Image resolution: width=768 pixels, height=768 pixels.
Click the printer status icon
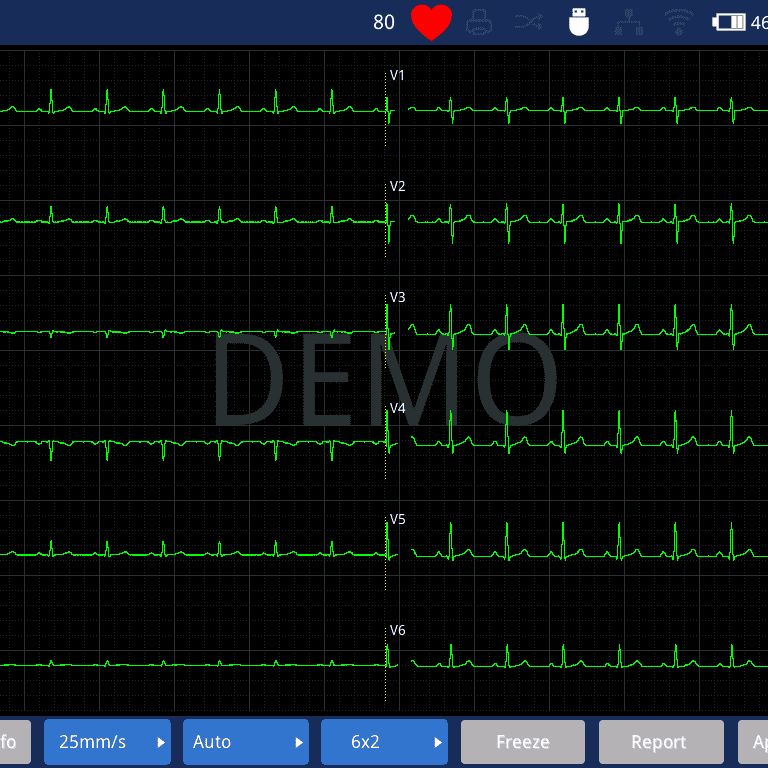coord(480,22)
